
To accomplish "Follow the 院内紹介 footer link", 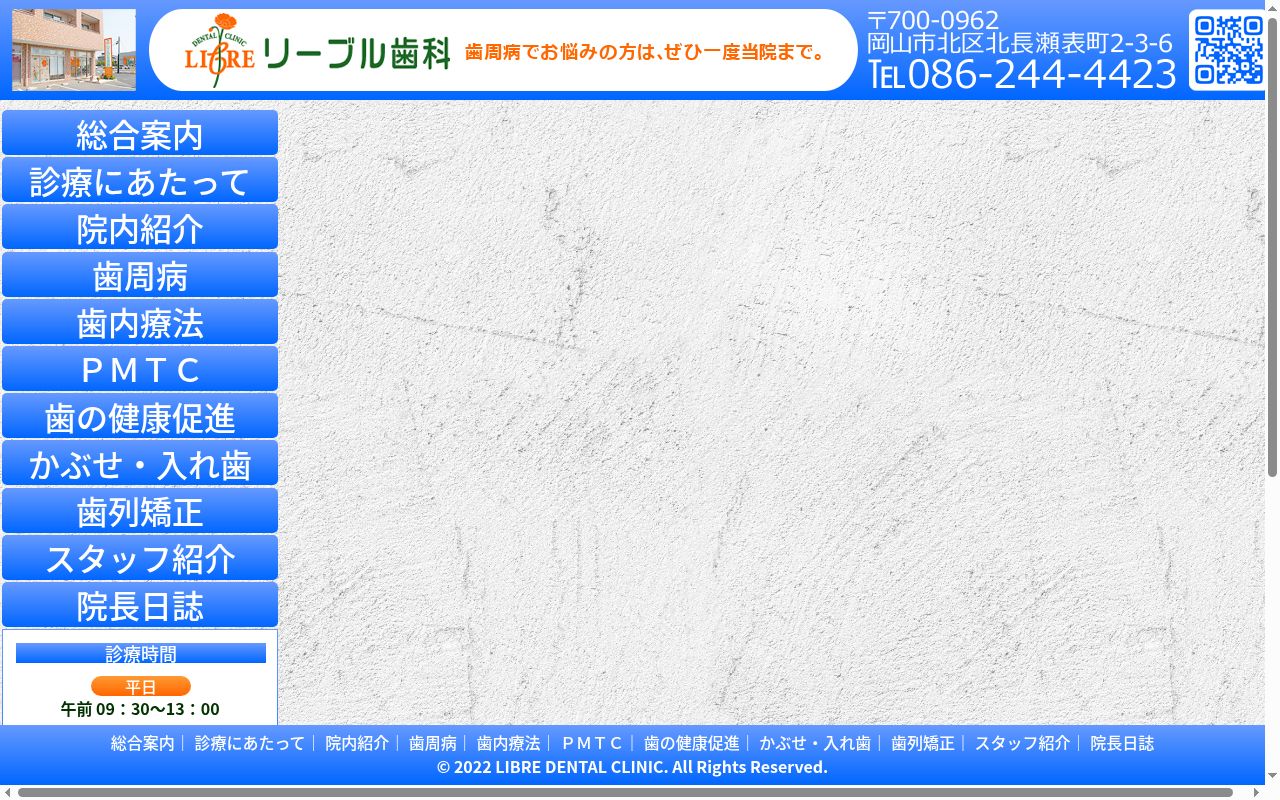I will tap(357, 743).
